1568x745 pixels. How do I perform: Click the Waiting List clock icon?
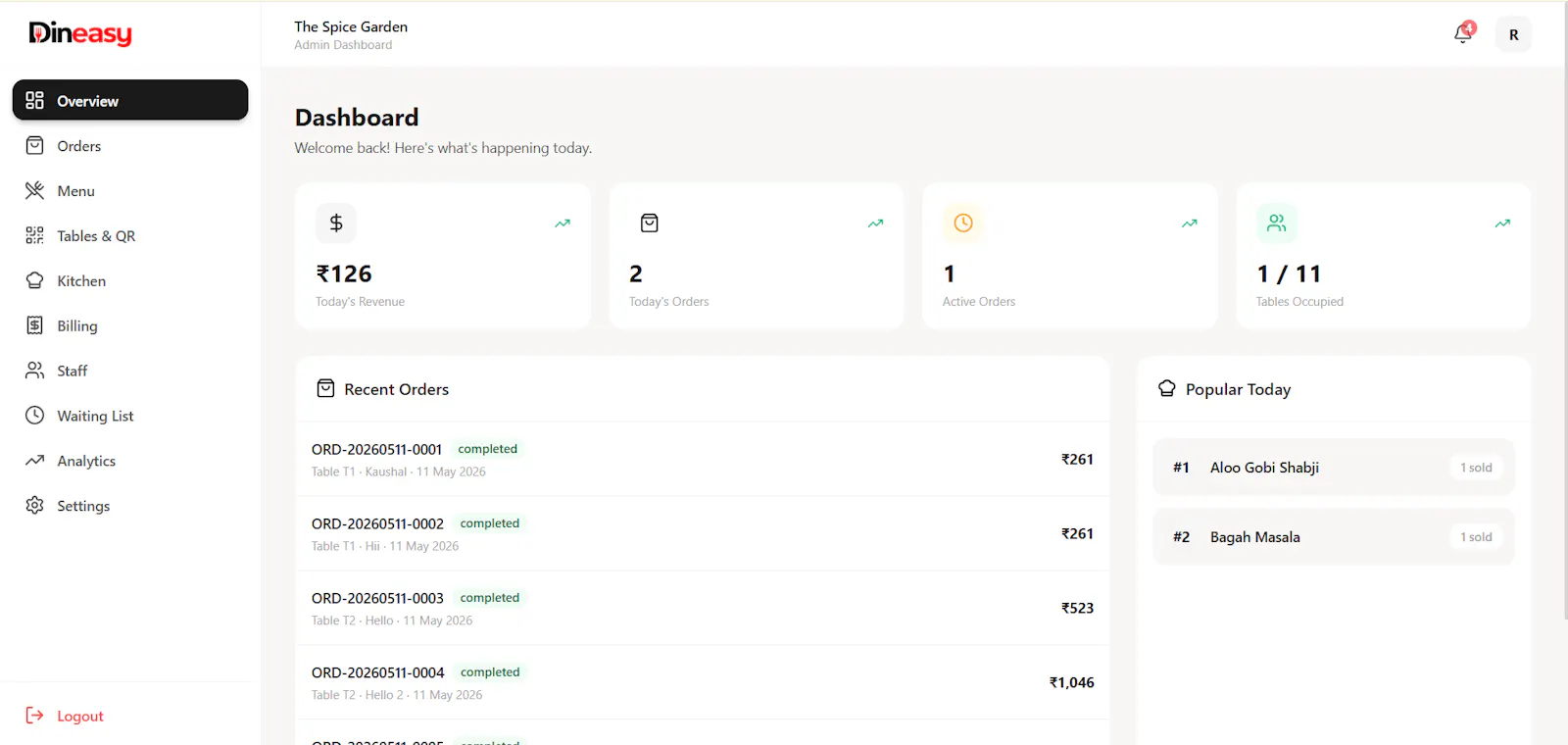(34, 415)
